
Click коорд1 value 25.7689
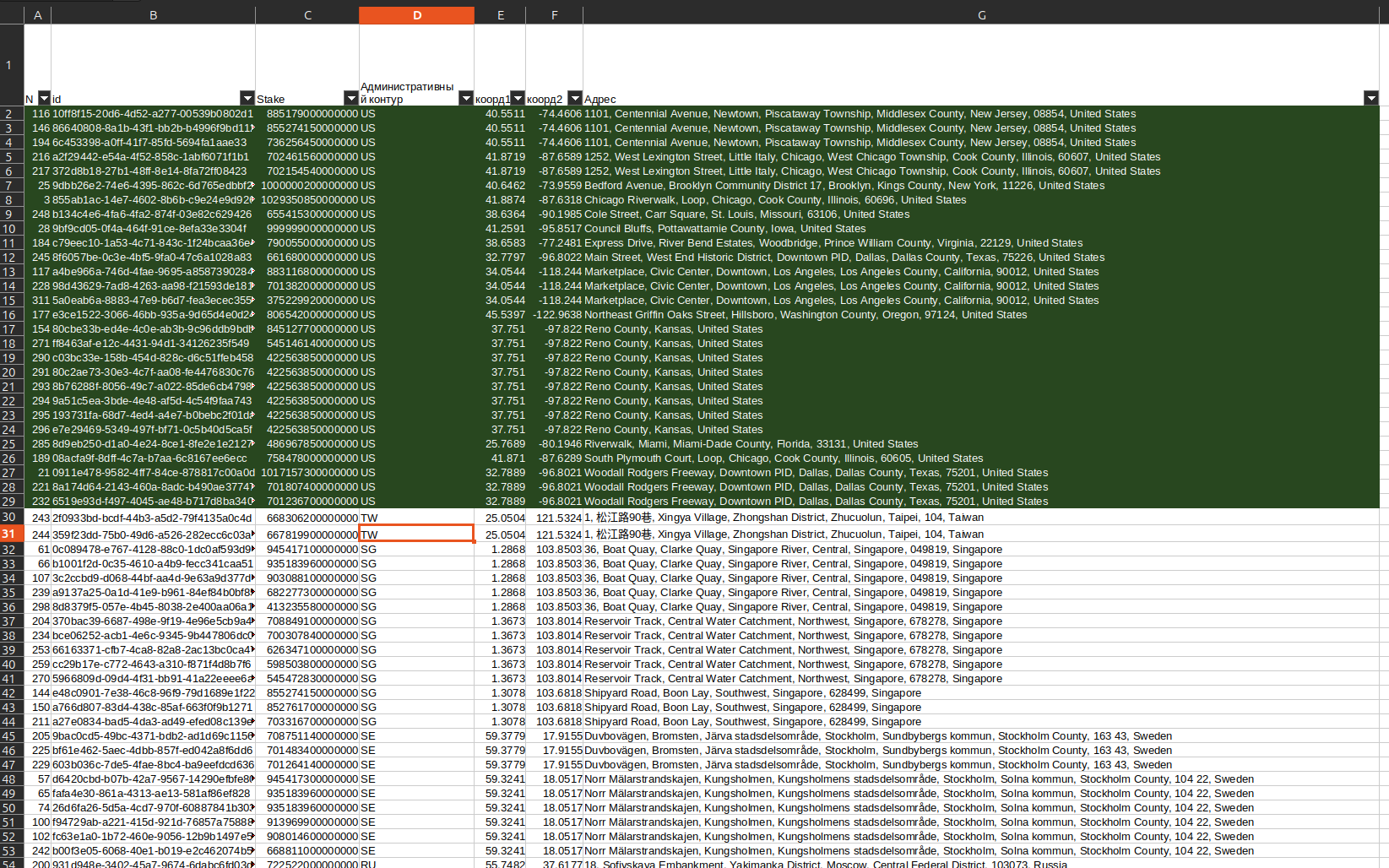500,443
